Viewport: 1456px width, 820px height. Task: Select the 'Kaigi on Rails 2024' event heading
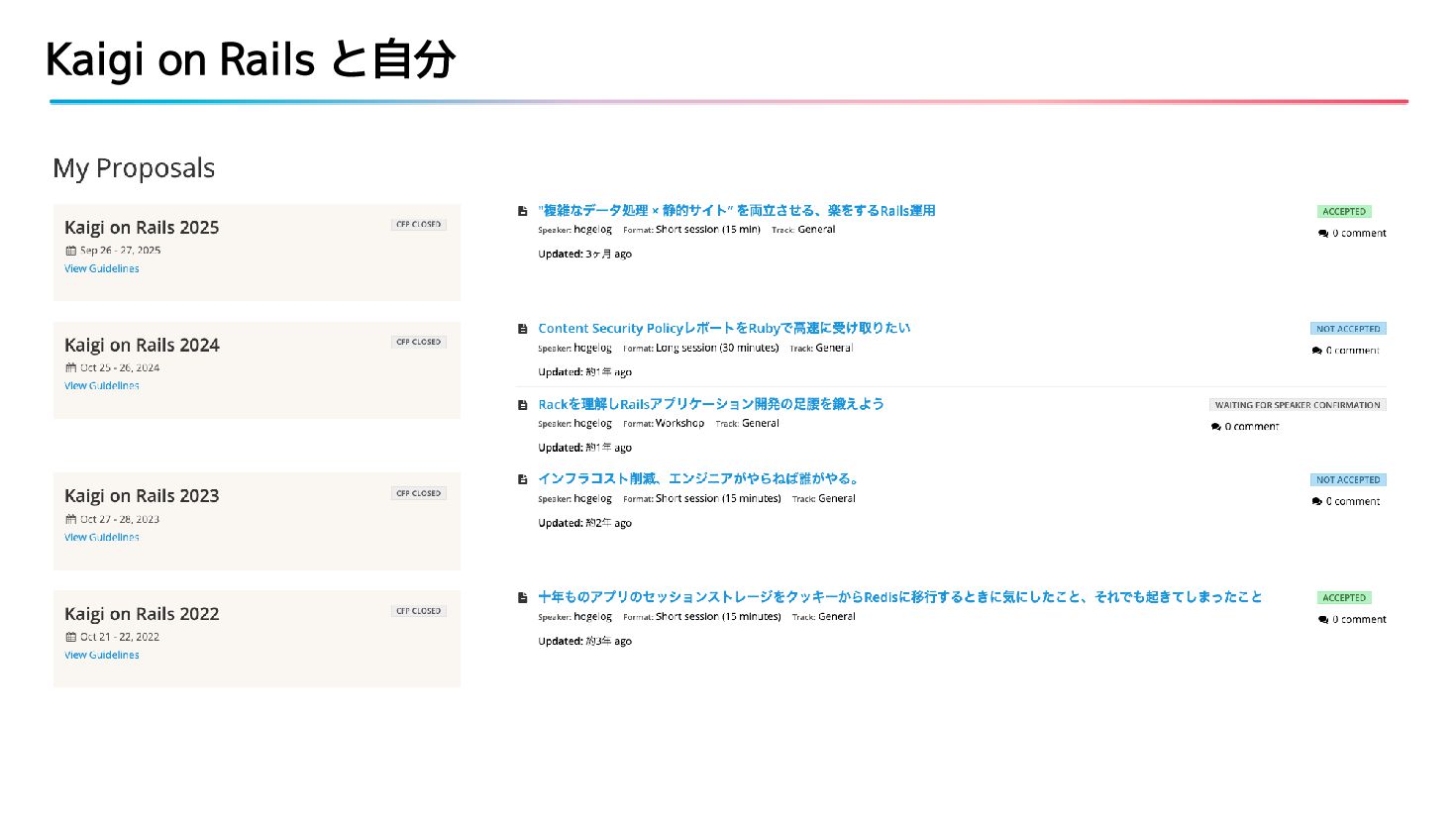142,346
